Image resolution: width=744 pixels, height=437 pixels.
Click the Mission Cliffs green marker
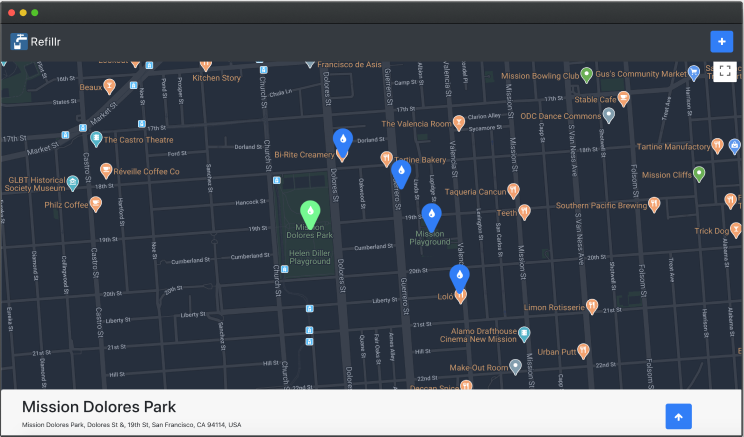(x=699, y=174)
